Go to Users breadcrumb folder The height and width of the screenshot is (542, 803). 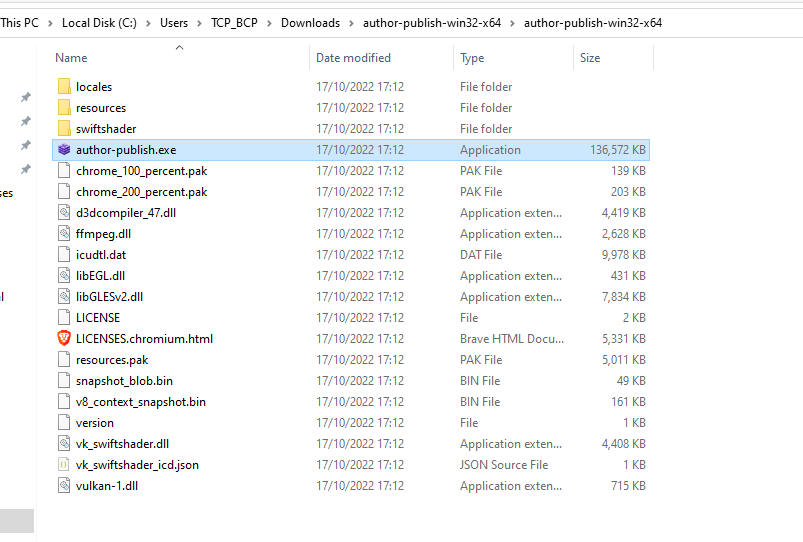tap(174, 23)
